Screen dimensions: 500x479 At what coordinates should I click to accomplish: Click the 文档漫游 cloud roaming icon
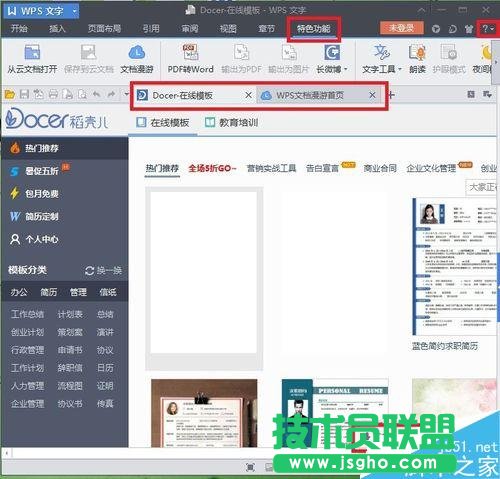tap(137, 52)
